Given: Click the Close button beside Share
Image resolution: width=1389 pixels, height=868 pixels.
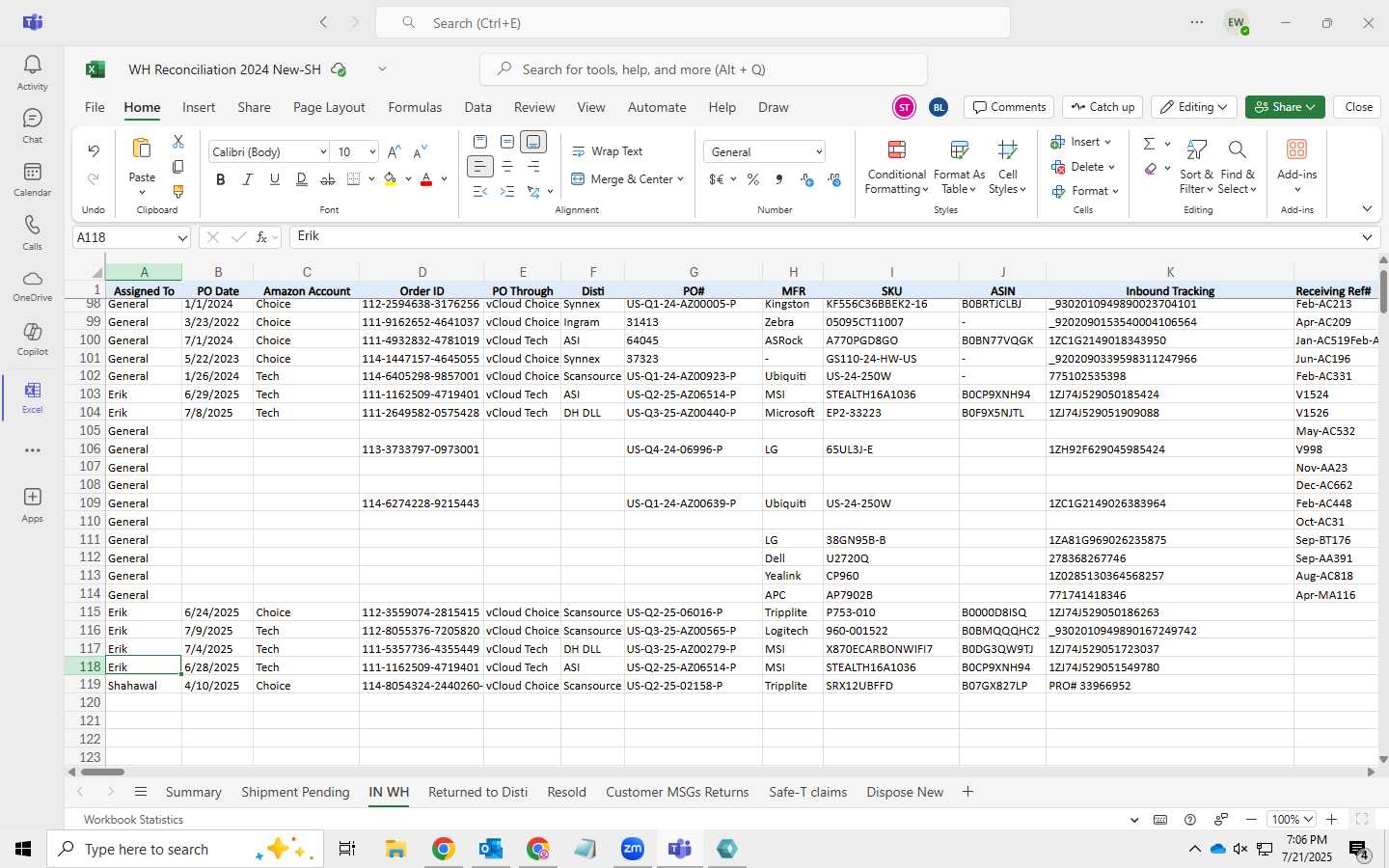Looking at the screenshot, I should pos(1358,107).
